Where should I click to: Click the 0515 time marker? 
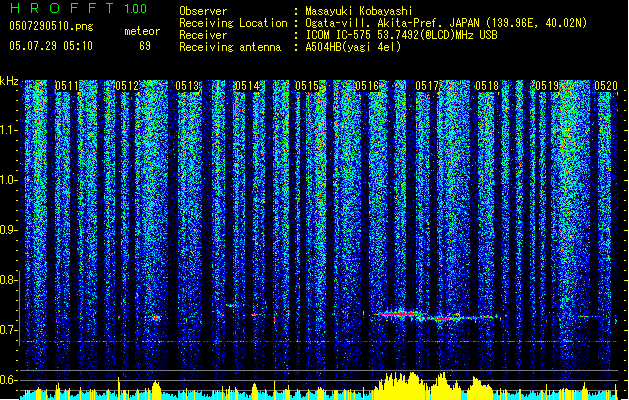(307, 86)
